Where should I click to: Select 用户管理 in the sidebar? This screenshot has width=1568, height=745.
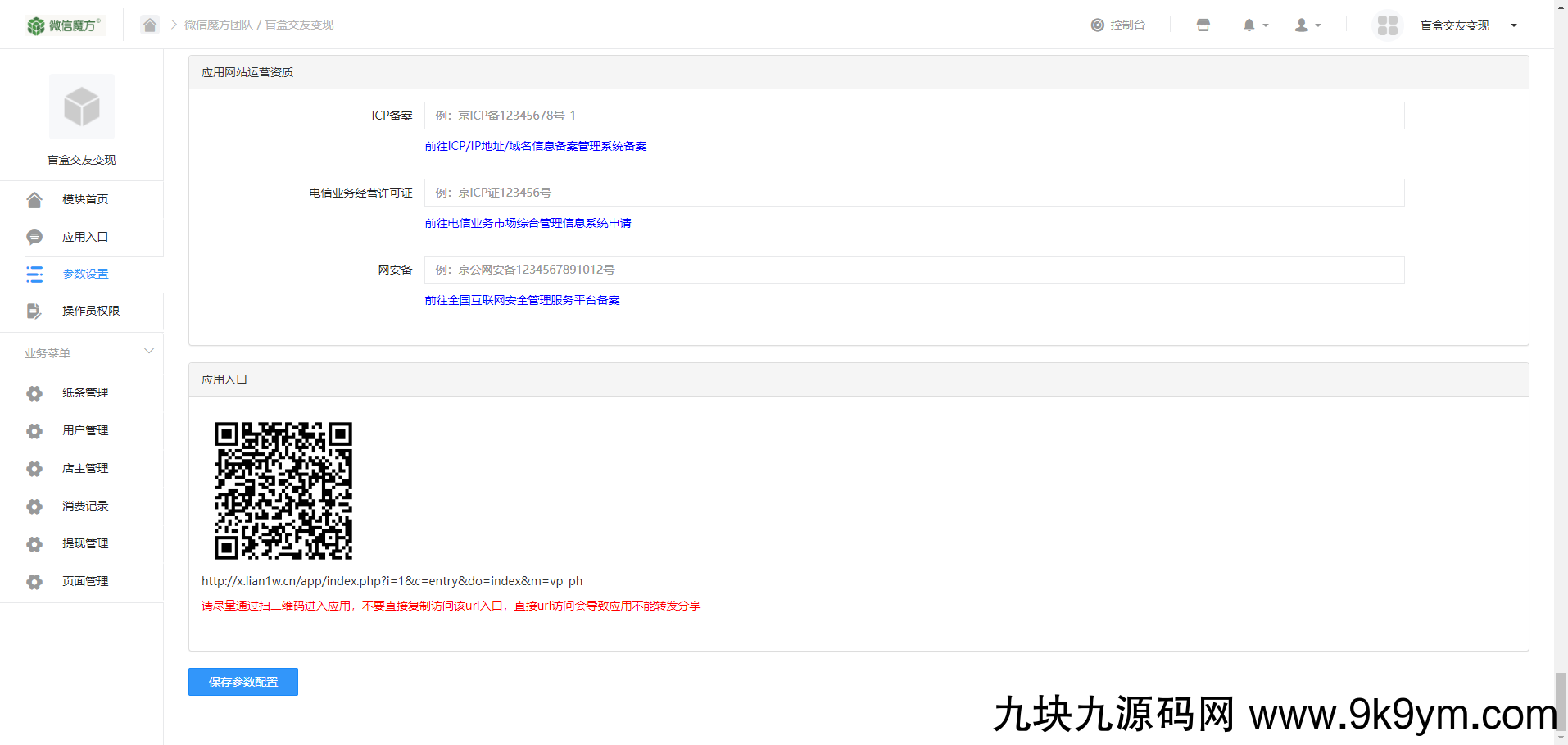[x=85, y=430]
